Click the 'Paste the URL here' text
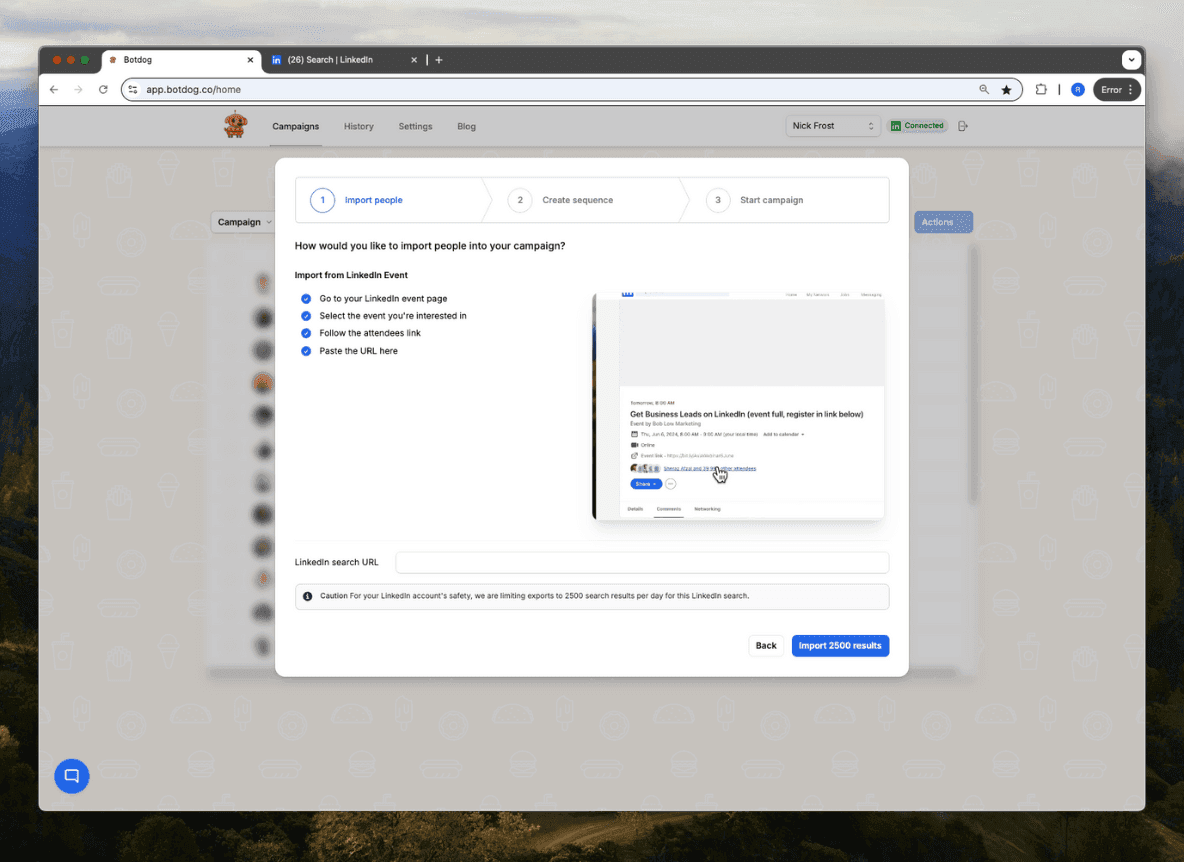Viewport: 1184px width, 862px height. pos(358,351)
